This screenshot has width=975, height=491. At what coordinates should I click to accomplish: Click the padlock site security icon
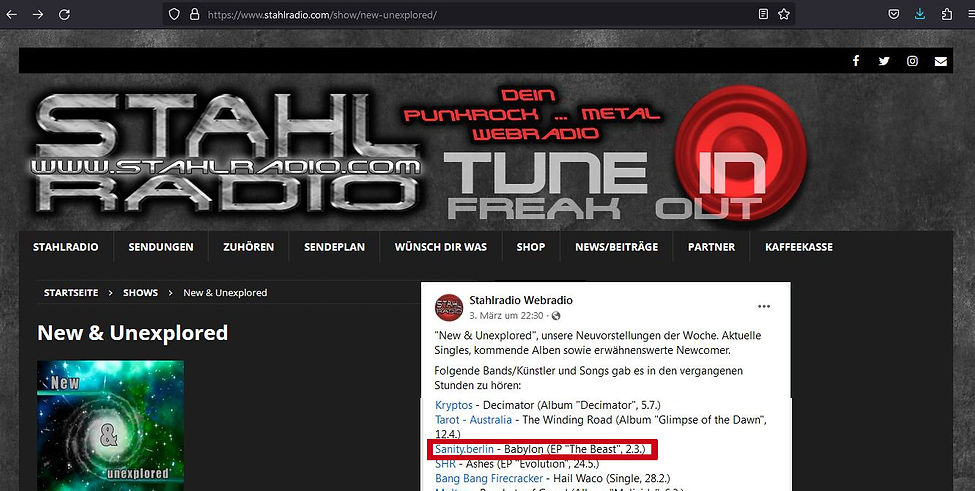[x=194, y=14]
